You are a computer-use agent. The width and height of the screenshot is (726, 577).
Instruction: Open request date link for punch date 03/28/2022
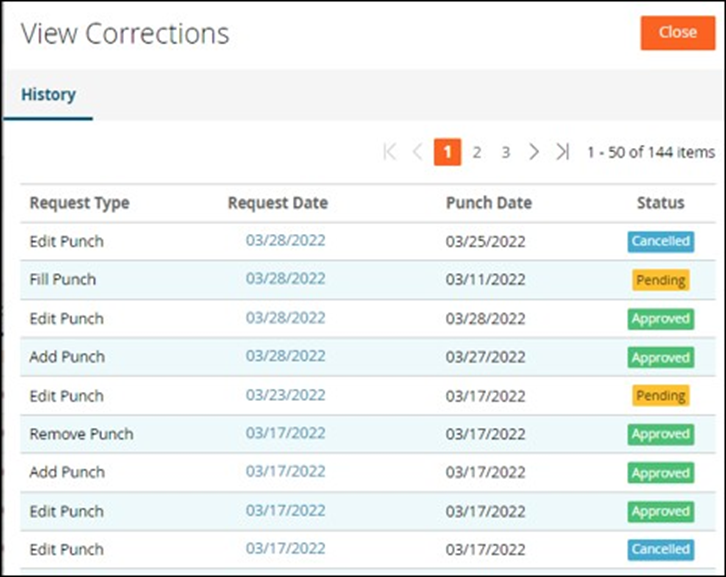click(285, 318)
